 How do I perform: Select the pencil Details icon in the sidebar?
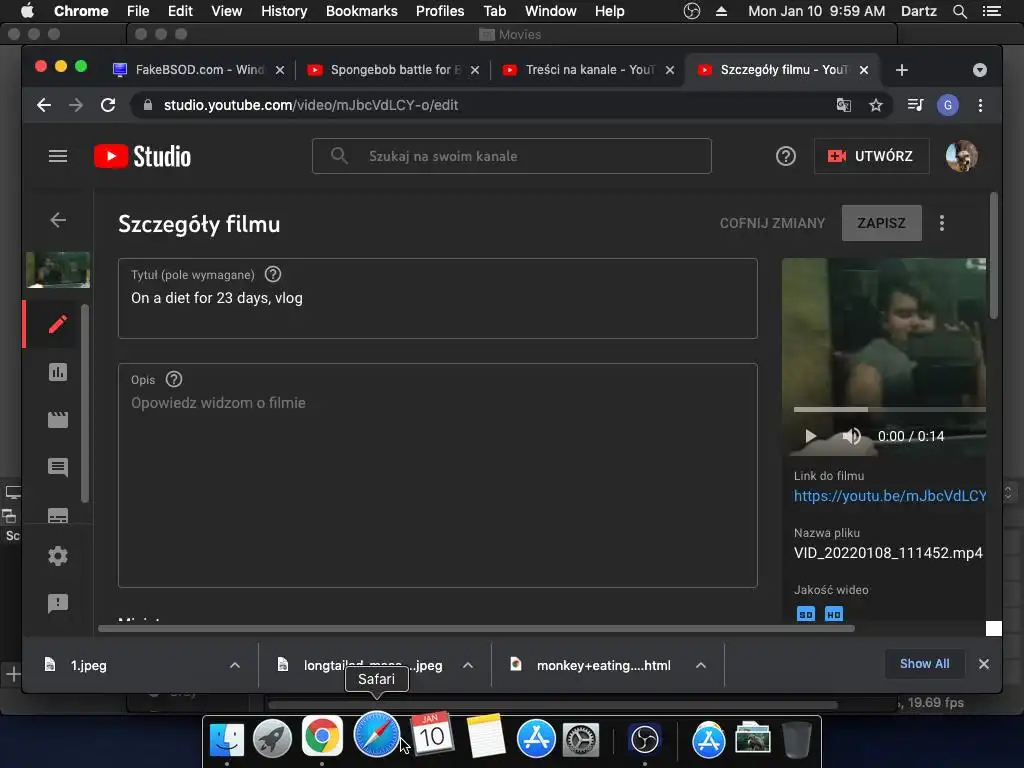[x=57, y=324]
